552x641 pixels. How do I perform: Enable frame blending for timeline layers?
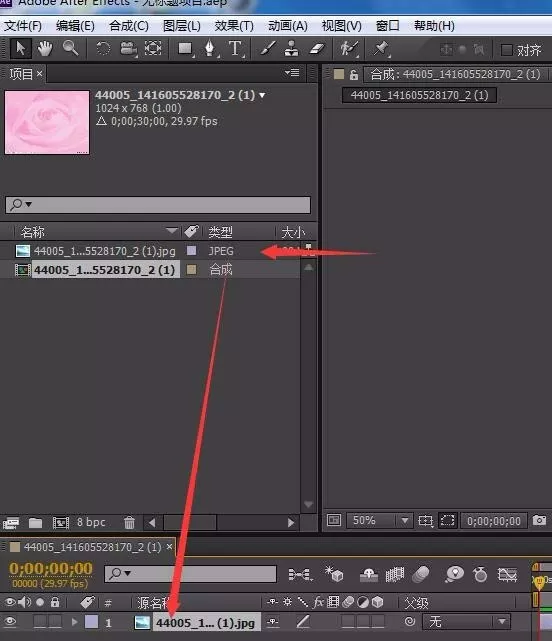[x=395, y=574]
